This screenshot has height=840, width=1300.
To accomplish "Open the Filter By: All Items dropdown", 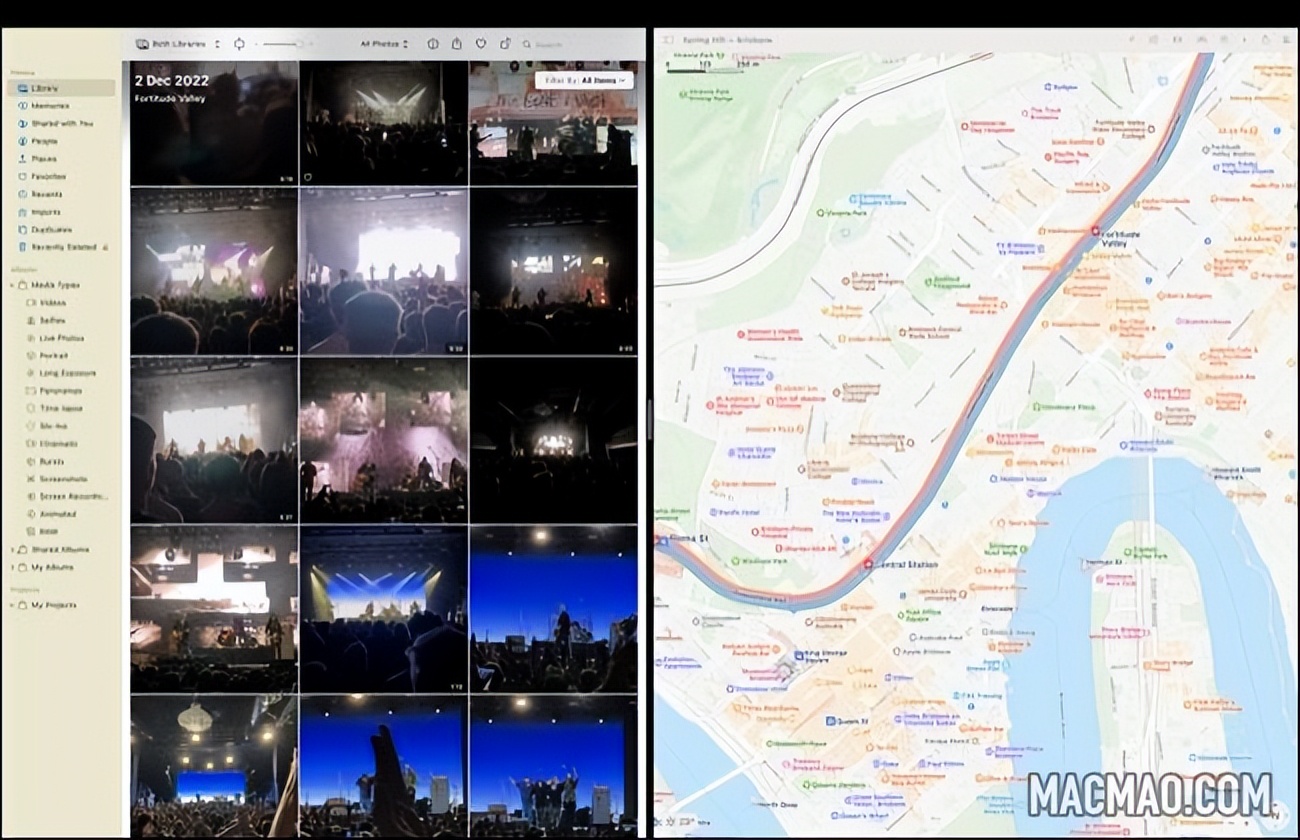I will coord(584,80).
